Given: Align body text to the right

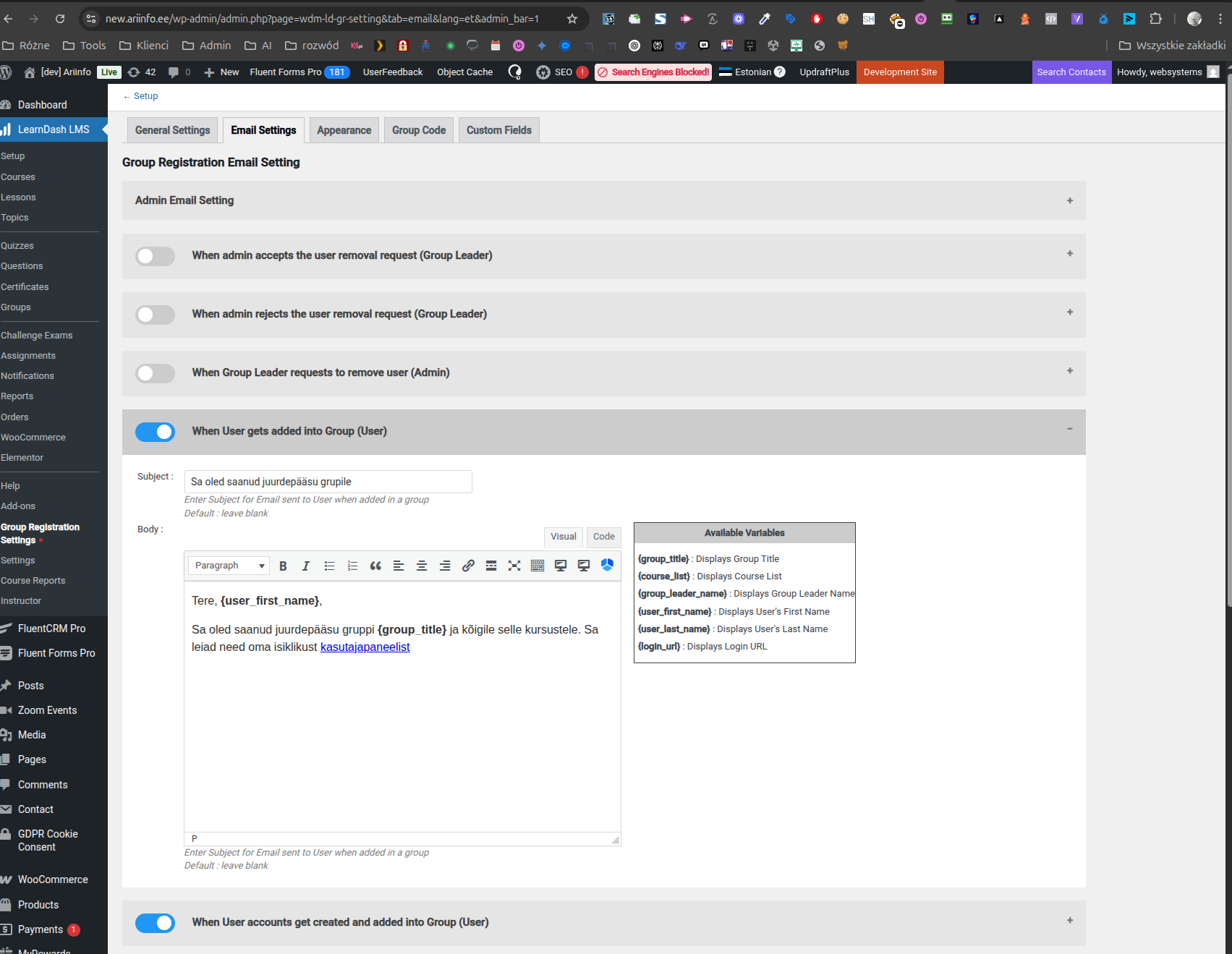Looking at the screenshot, I should 445,566.
